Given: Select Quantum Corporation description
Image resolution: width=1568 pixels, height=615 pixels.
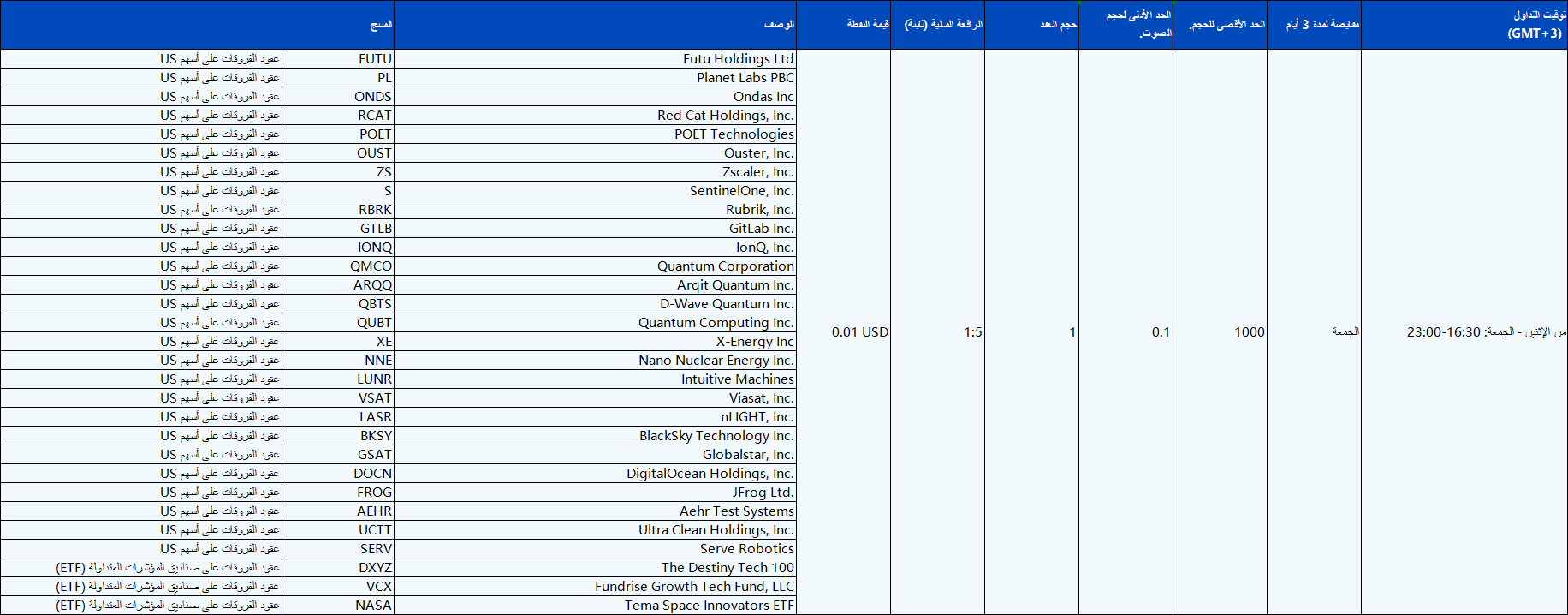Looking at the screenshot, I should click(596, 266).
